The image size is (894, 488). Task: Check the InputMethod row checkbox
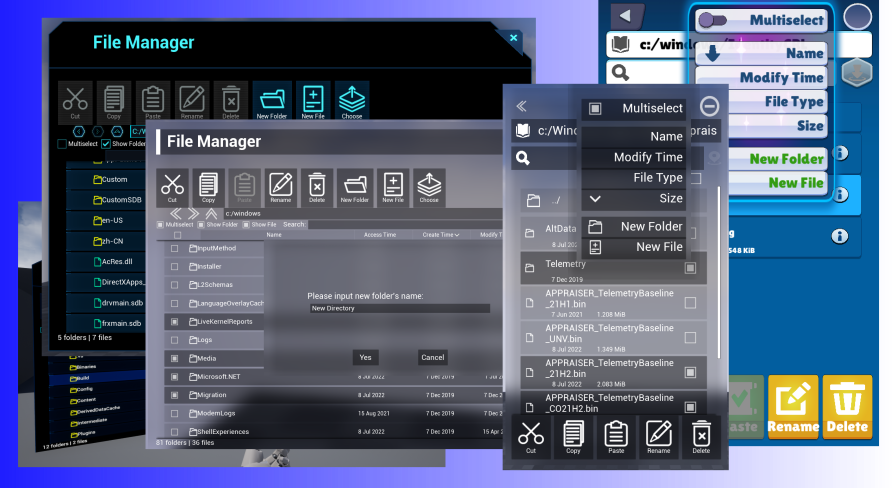point(174,249)
